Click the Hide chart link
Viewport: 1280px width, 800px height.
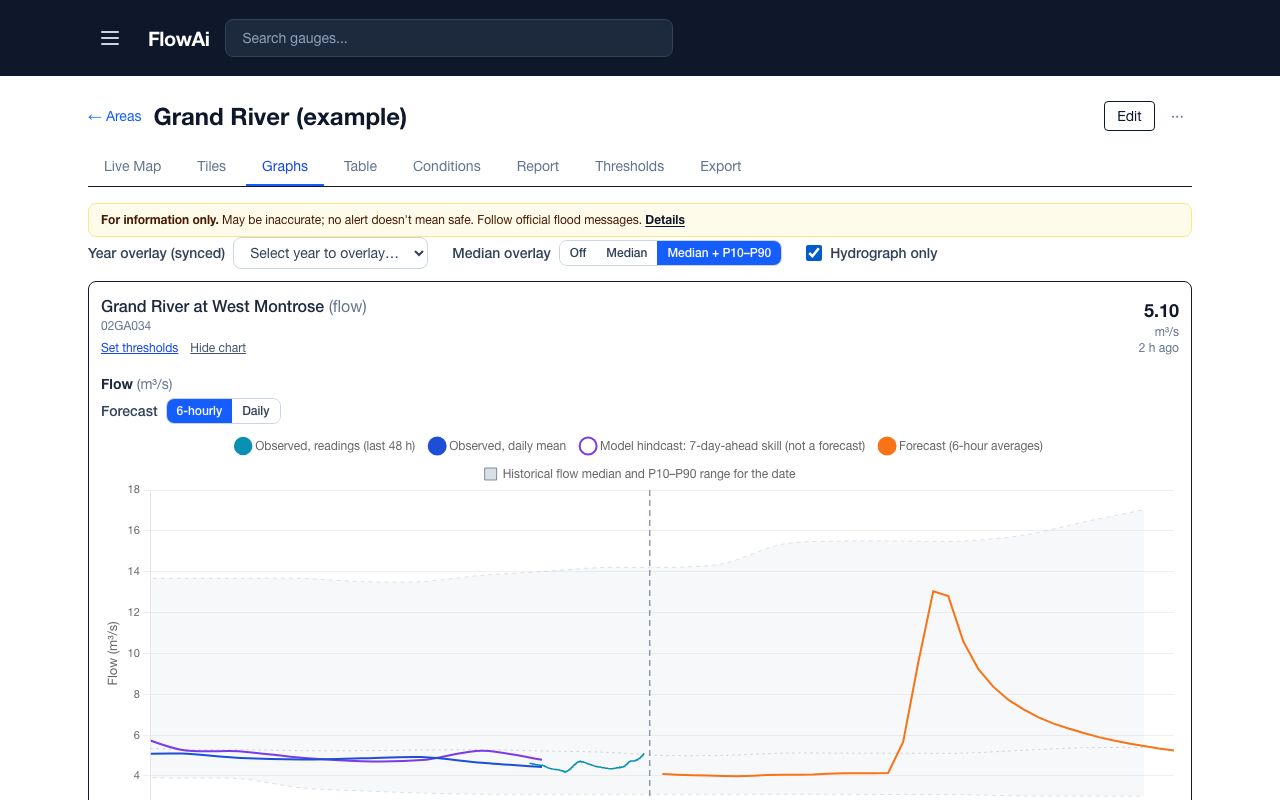pyautogui.click(x=218, y=348)
